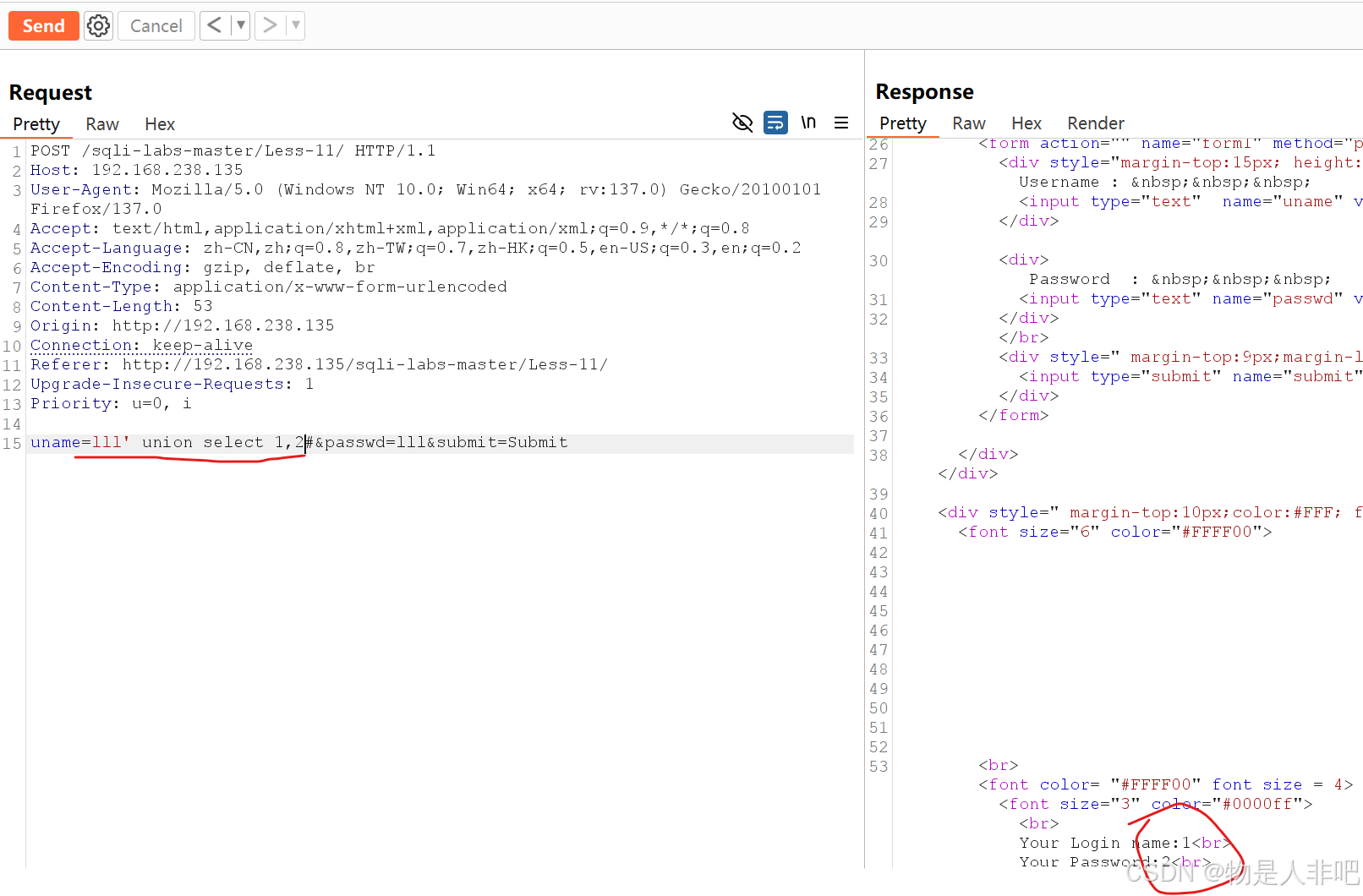Viewport: 1363px width, 896px height.
Task: Click the Origin header line
Action: [183, 326]
